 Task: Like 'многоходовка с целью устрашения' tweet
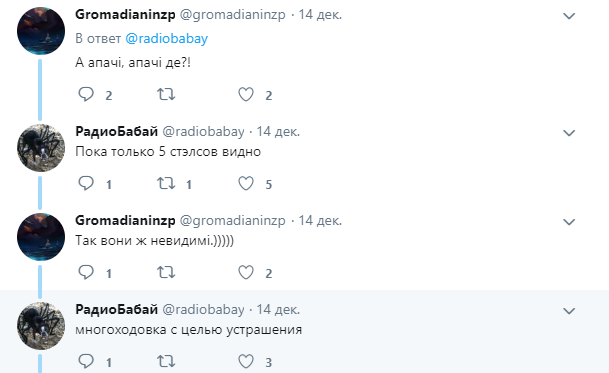[x=246, y=361]
